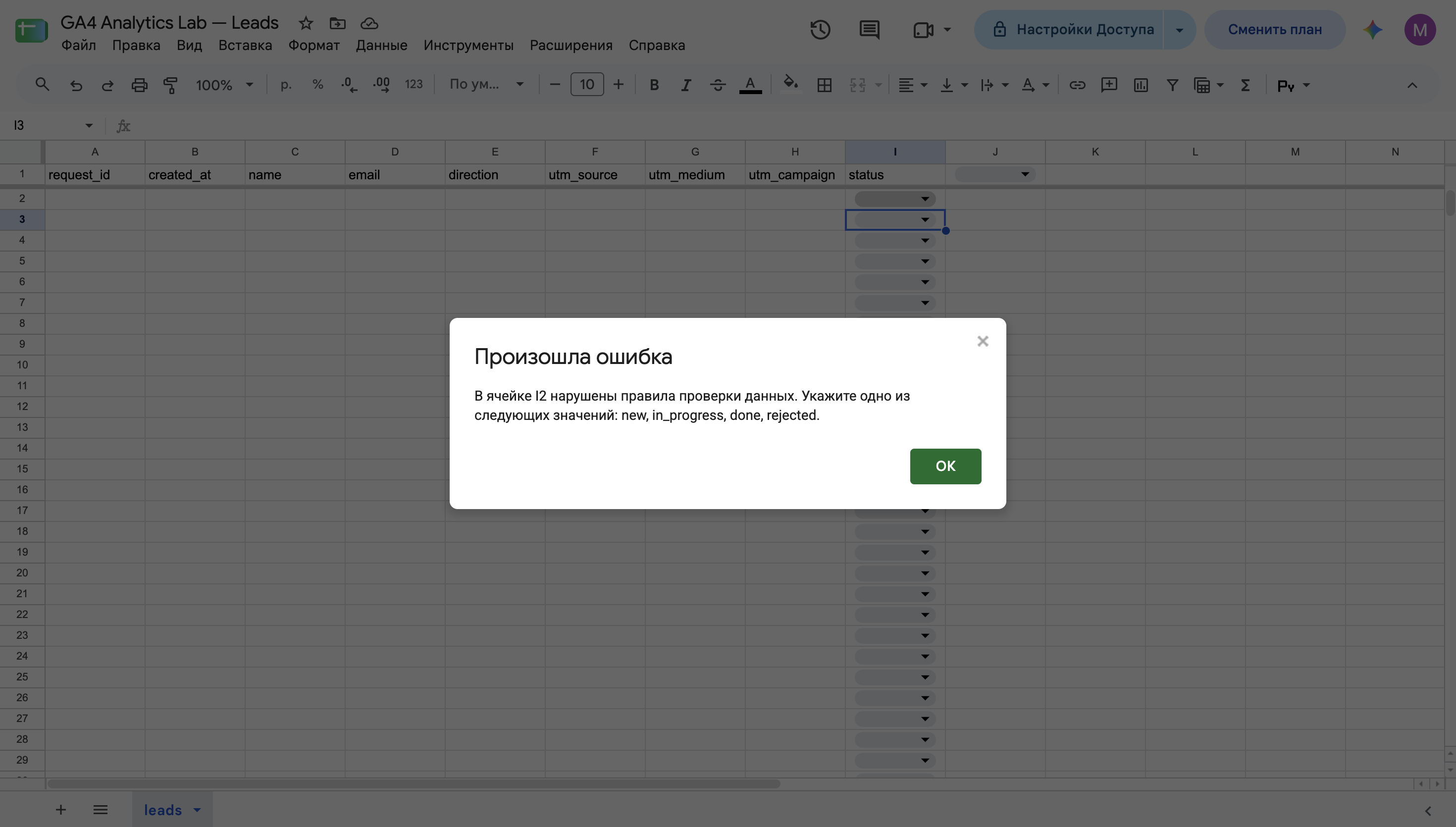The image size is (1456, 827).
Task: Click the create filter funnel icon
Action: coord(1172,85)
